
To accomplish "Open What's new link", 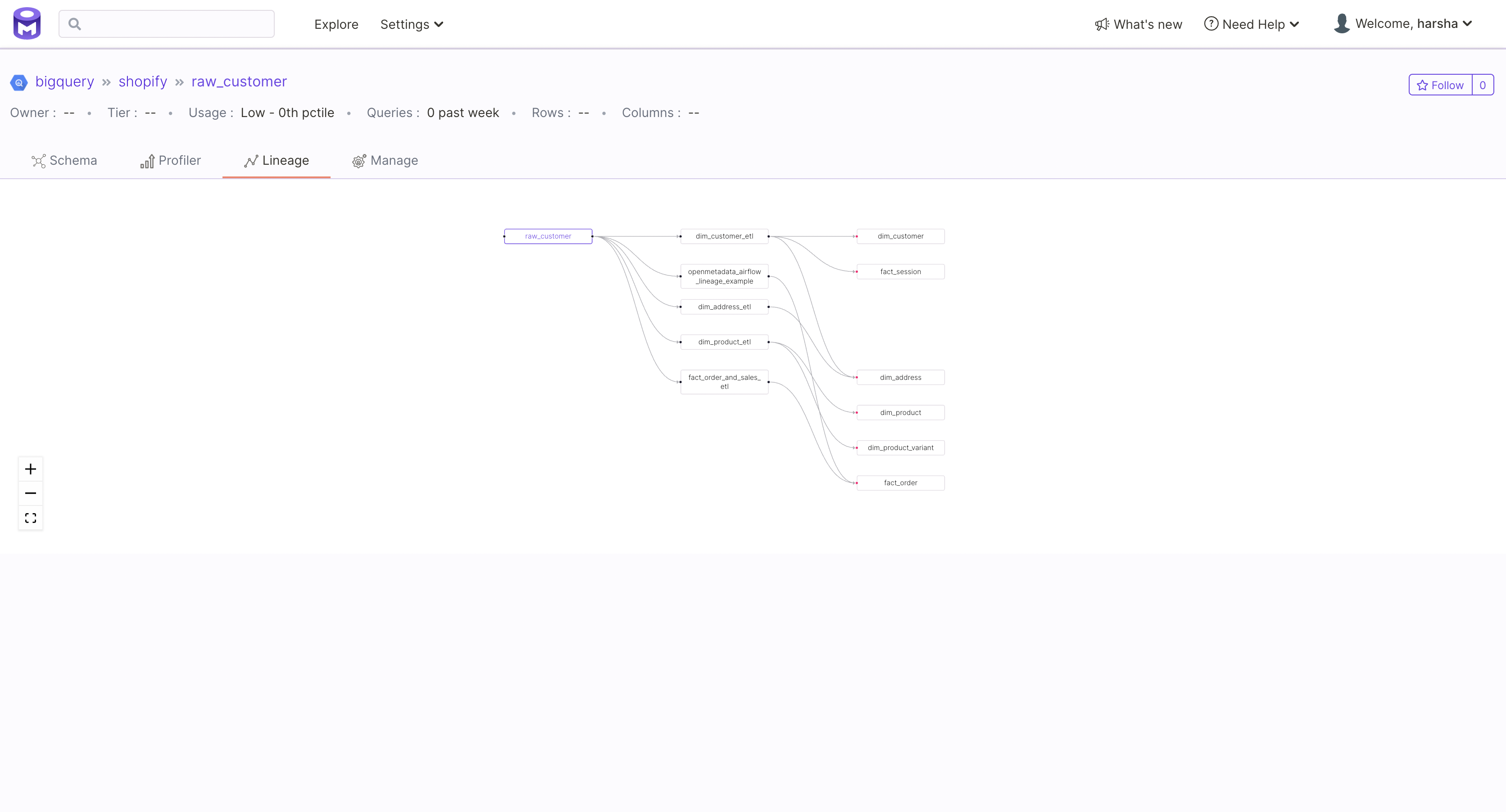I will click(1138, 24).
